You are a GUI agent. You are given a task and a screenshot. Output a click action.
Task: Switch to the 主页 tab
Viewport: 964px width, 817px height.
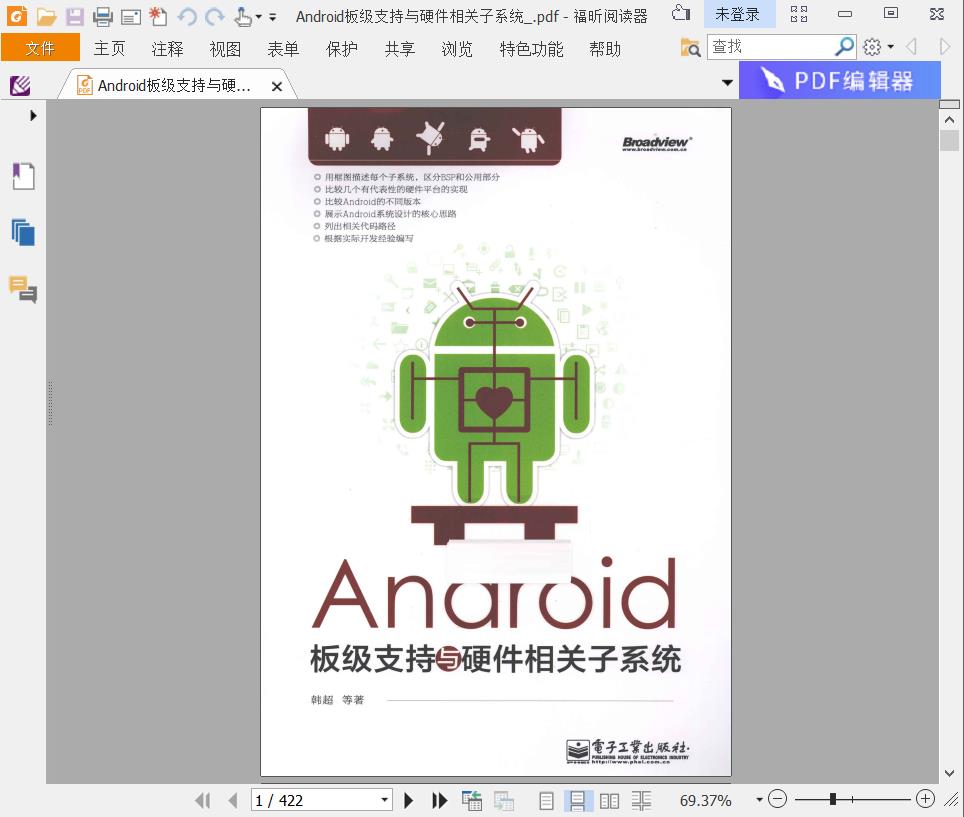(x=109, y=49)
